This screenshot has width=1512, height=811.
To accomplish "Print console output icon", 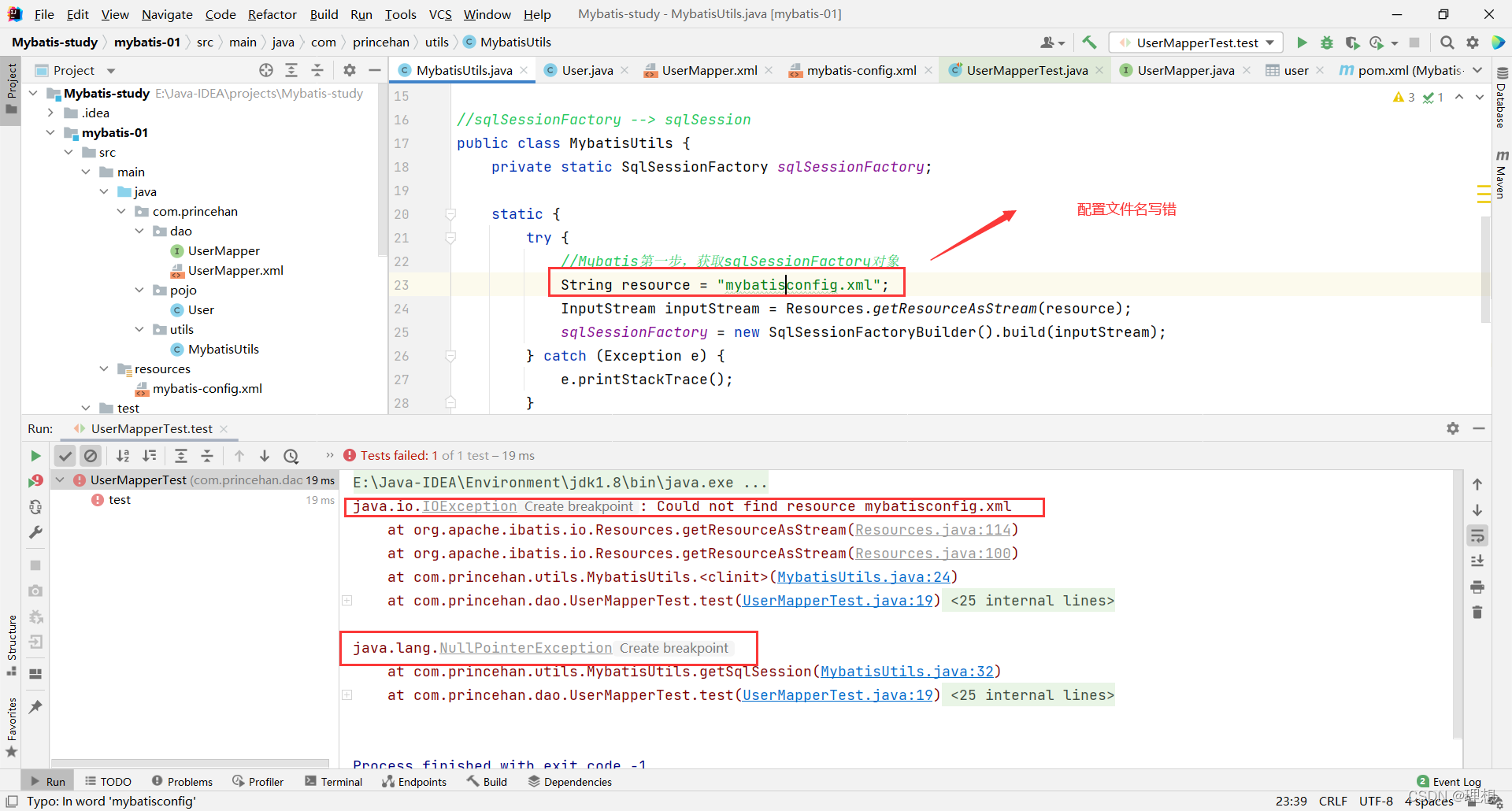I will click(x=1477, y=587).
